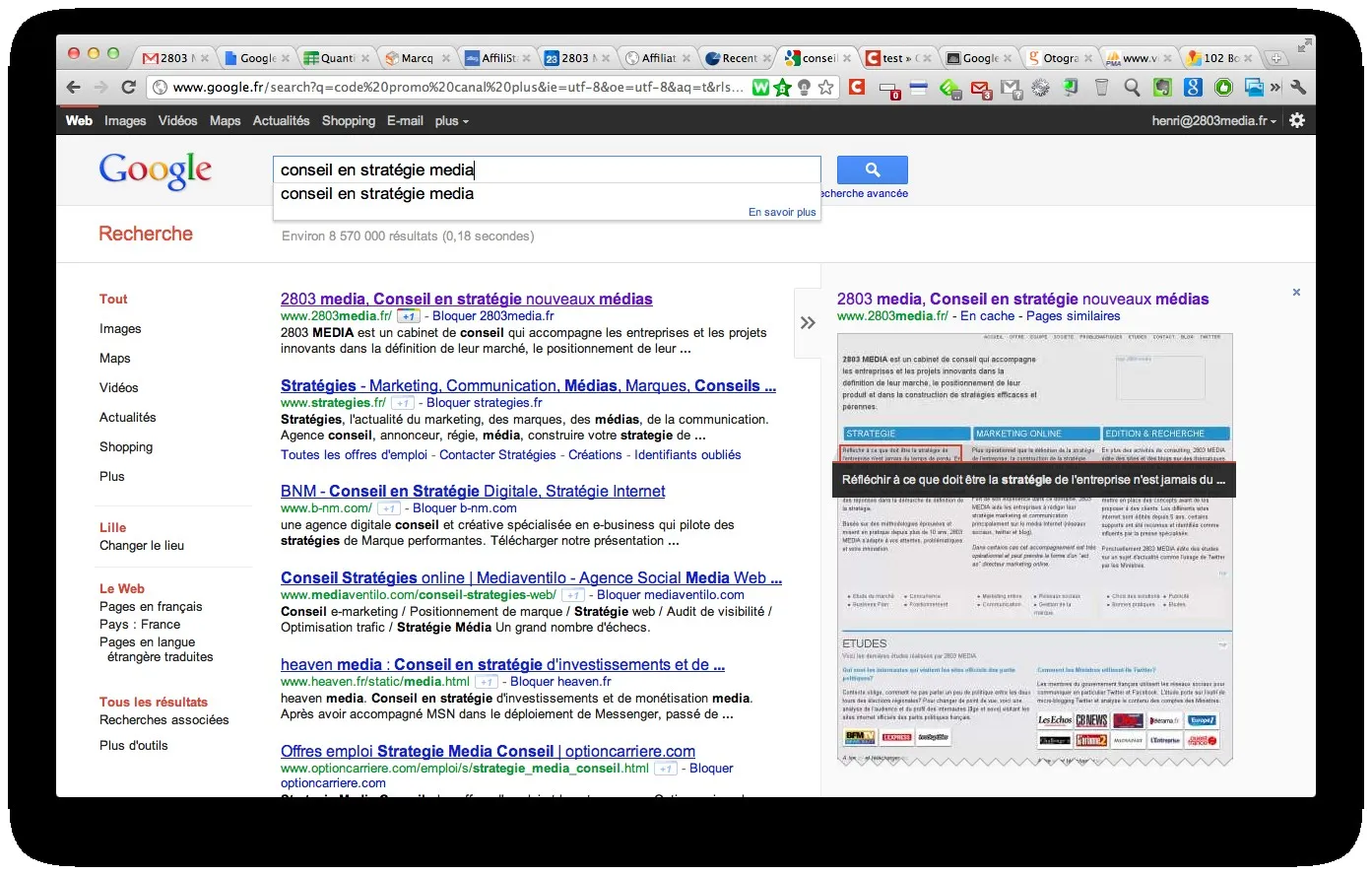The image size is (1372, 875).
Task: Open the henri@2803media.fr account dropdown
Action: click(x=1214, y=121)
